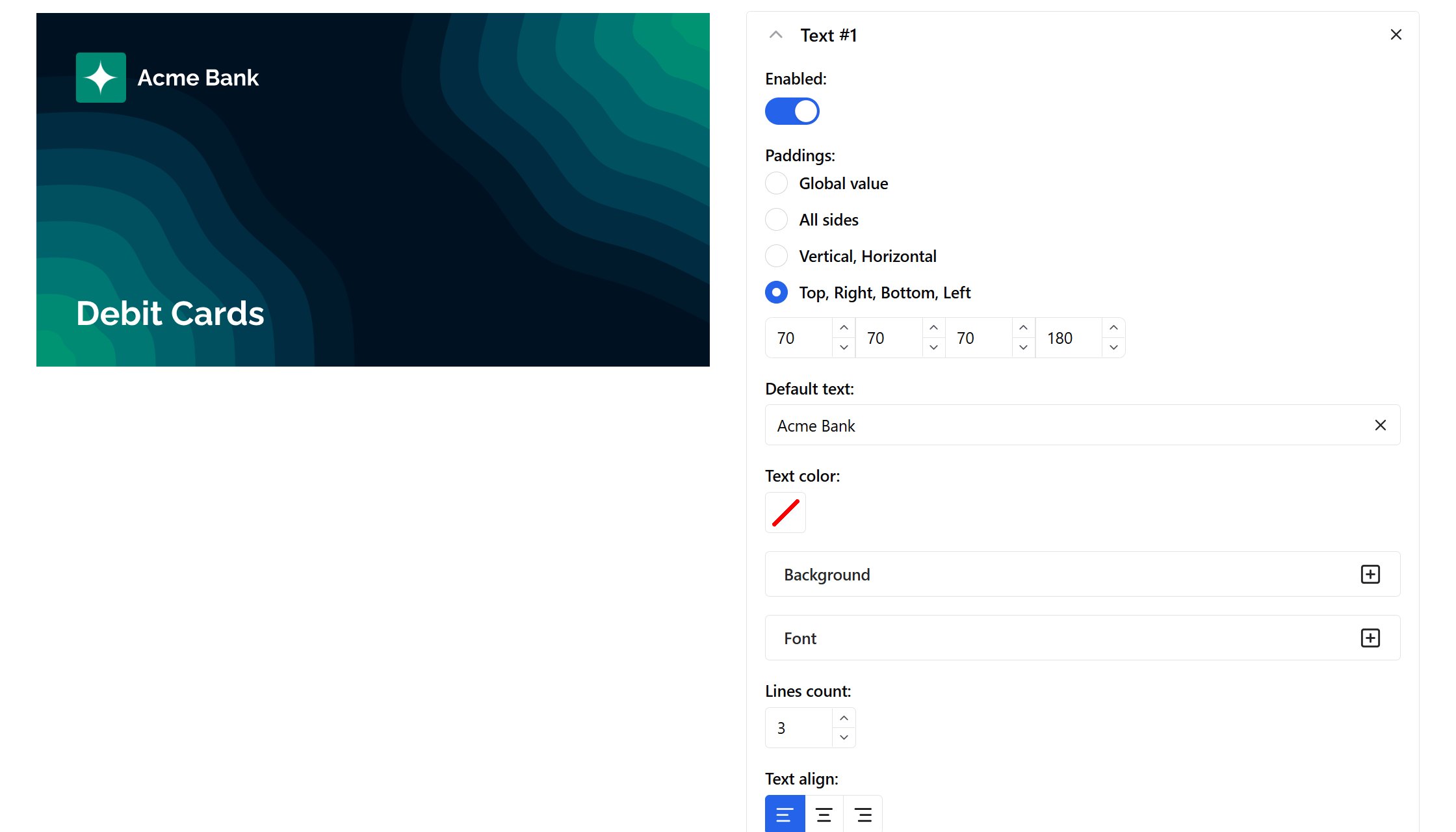Open the Text color swatch
1456x832 pixels.
coord(785,512)
